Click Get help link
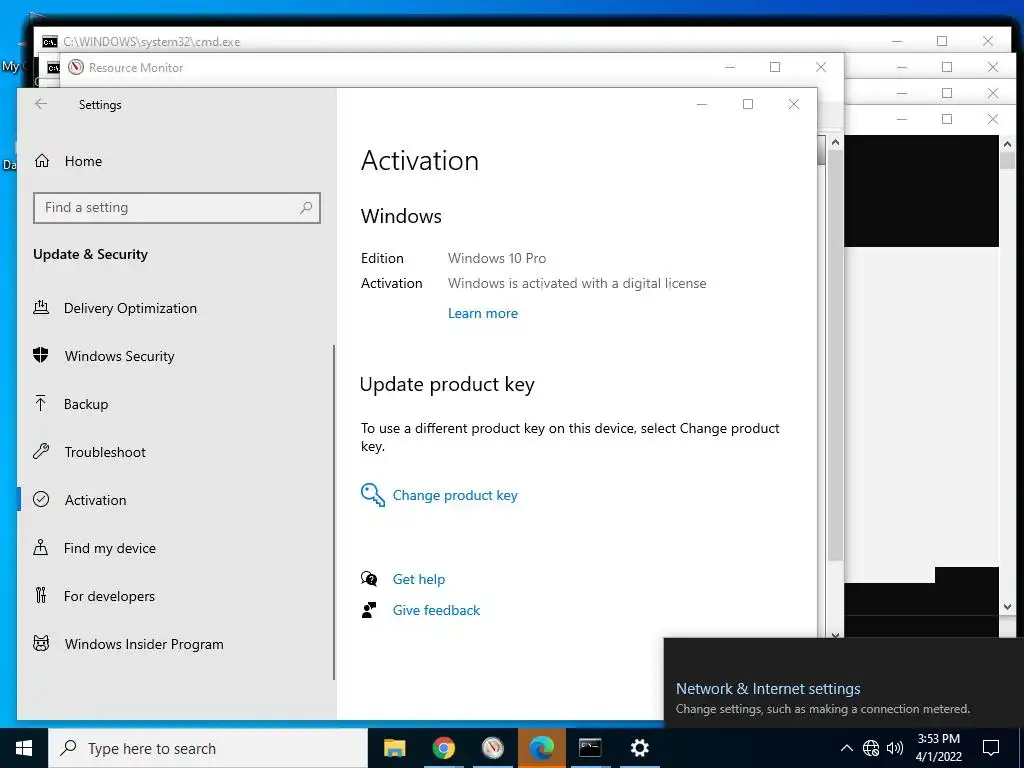 419,579
